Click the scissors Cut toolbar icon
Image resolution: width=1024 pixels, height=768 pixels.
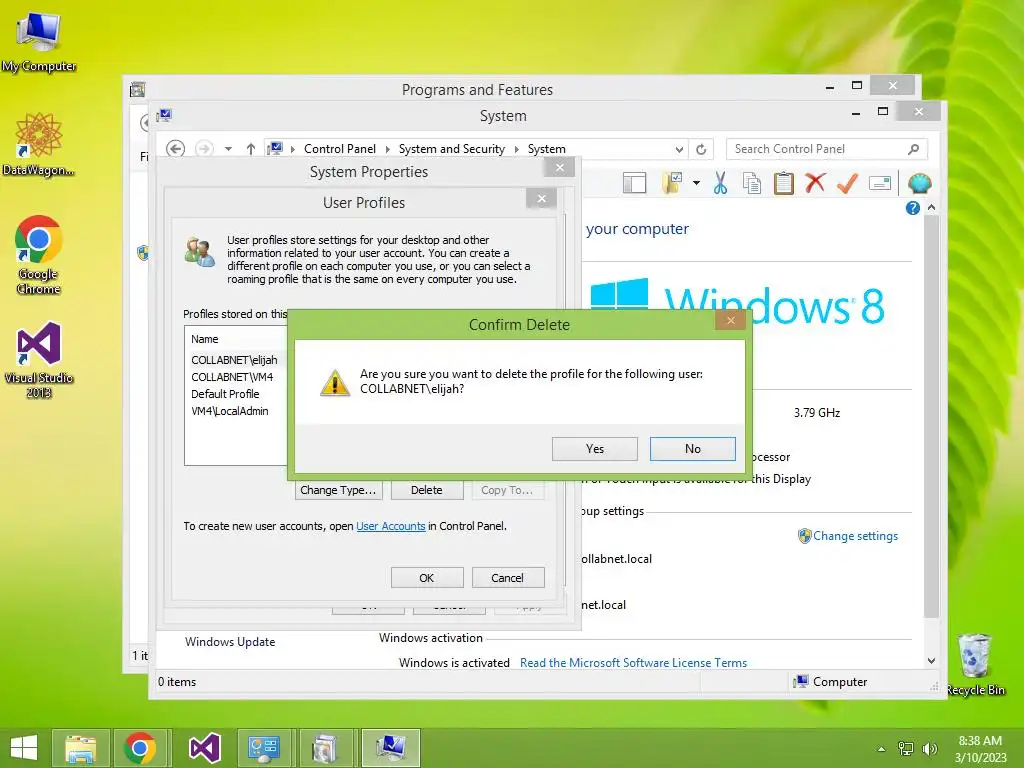[720, 184]
